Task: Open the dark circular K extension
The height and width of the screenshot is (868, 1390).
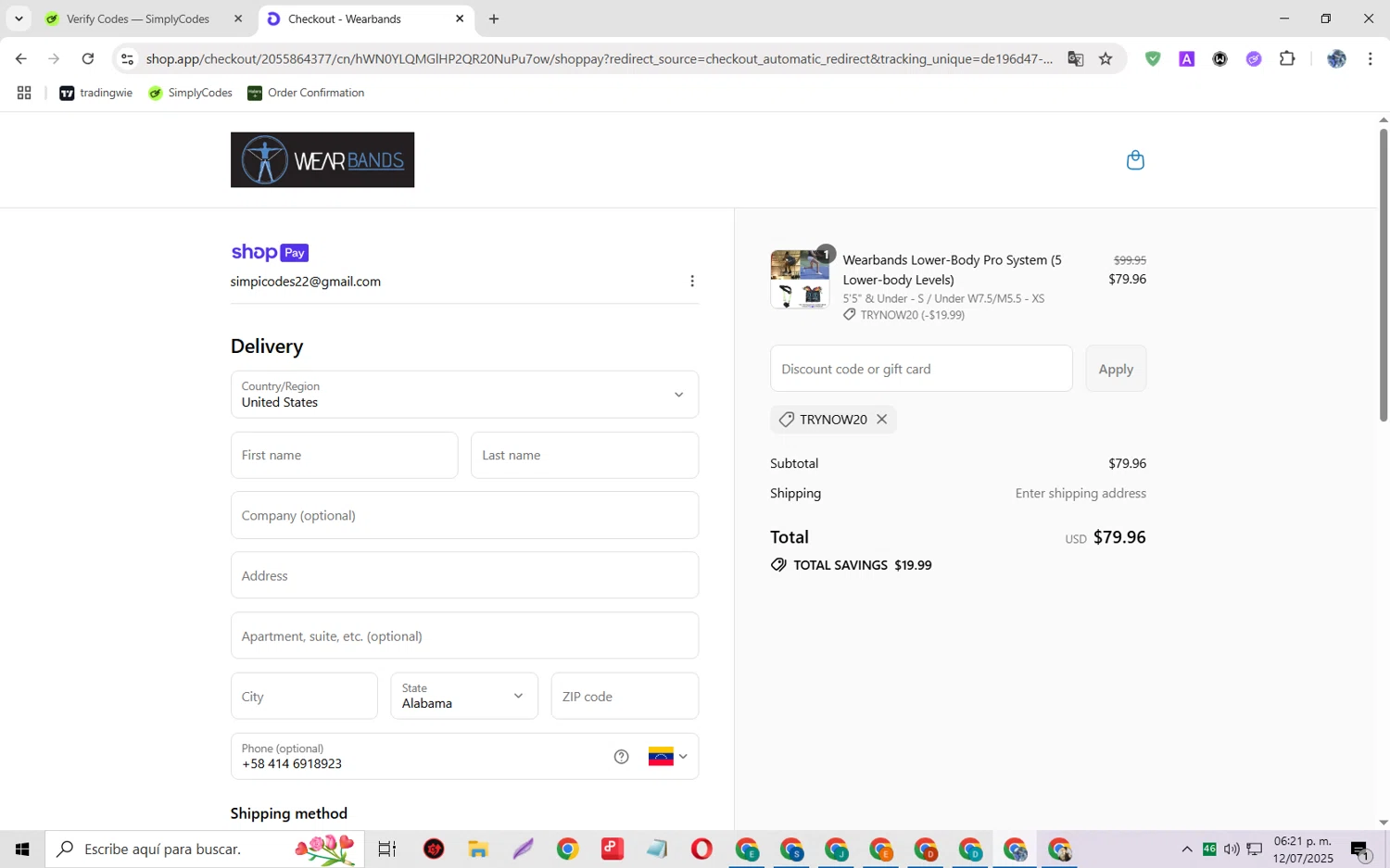Action: point(1220,58)
